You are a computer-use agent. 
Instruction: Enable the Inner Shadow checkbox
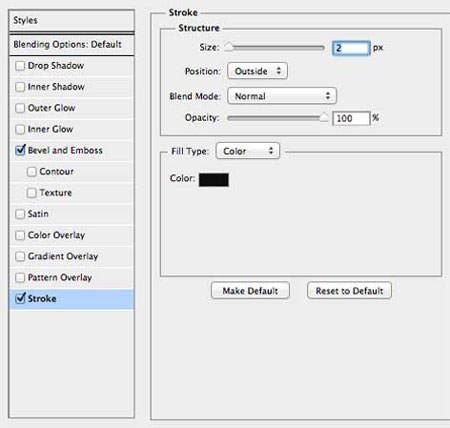[x=20, y=87]
